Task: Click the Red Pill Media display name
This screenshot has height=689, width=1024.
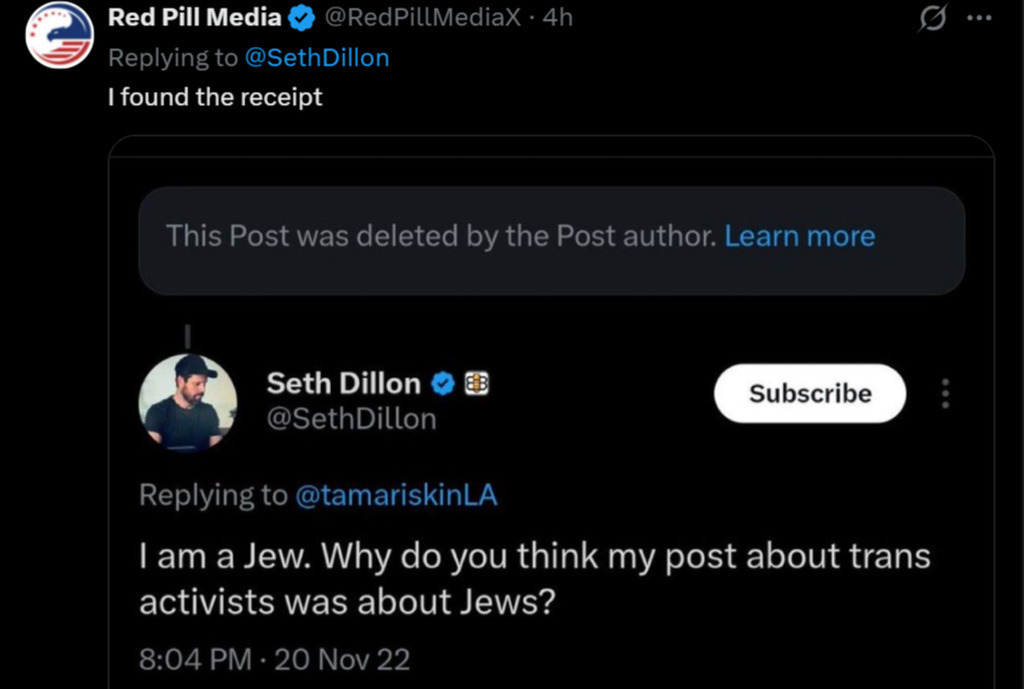Action: tap(194, 18)
